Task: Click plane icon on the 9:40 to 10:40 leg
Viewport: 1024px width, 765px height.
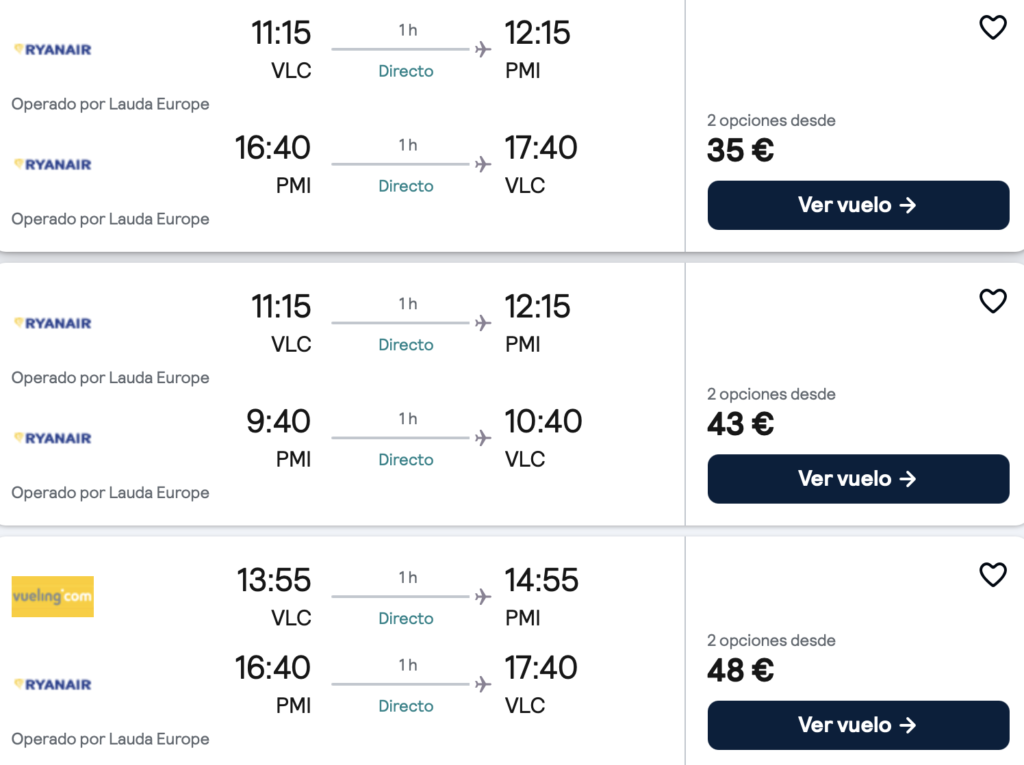Action: [483, 438]
